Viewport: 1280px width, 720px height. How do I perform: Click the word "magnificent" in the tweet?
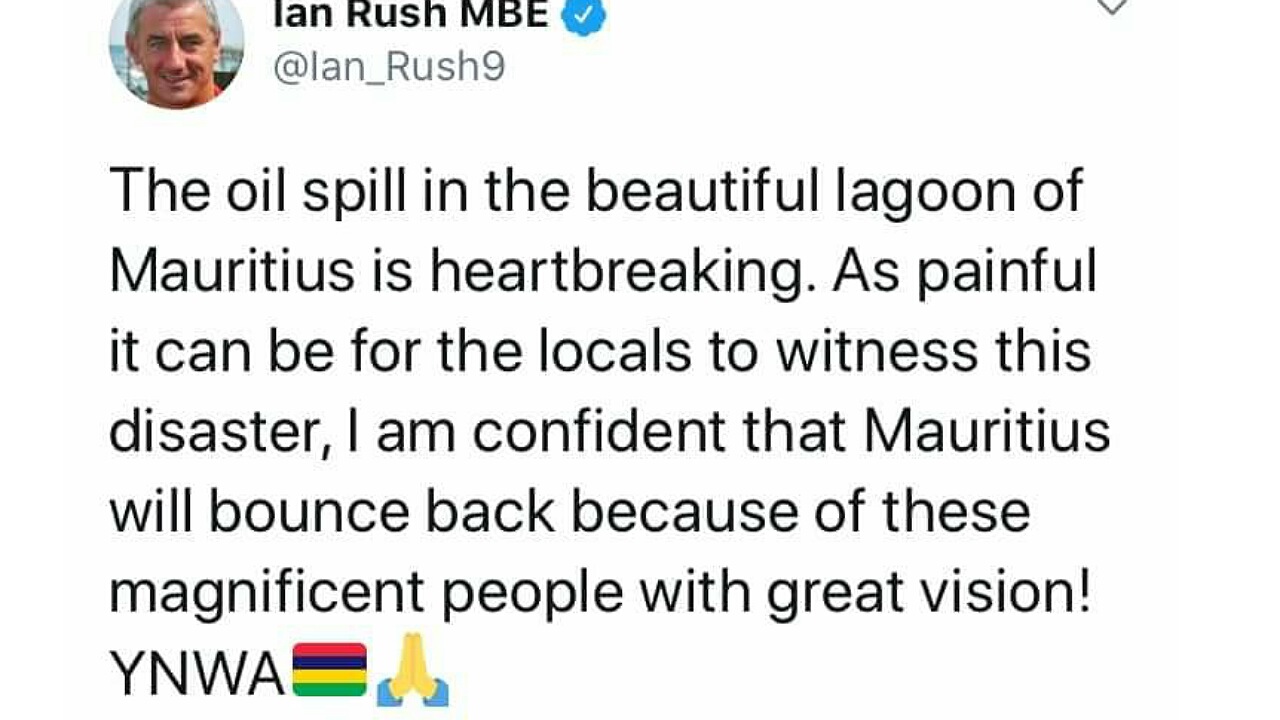click(266, 593)
